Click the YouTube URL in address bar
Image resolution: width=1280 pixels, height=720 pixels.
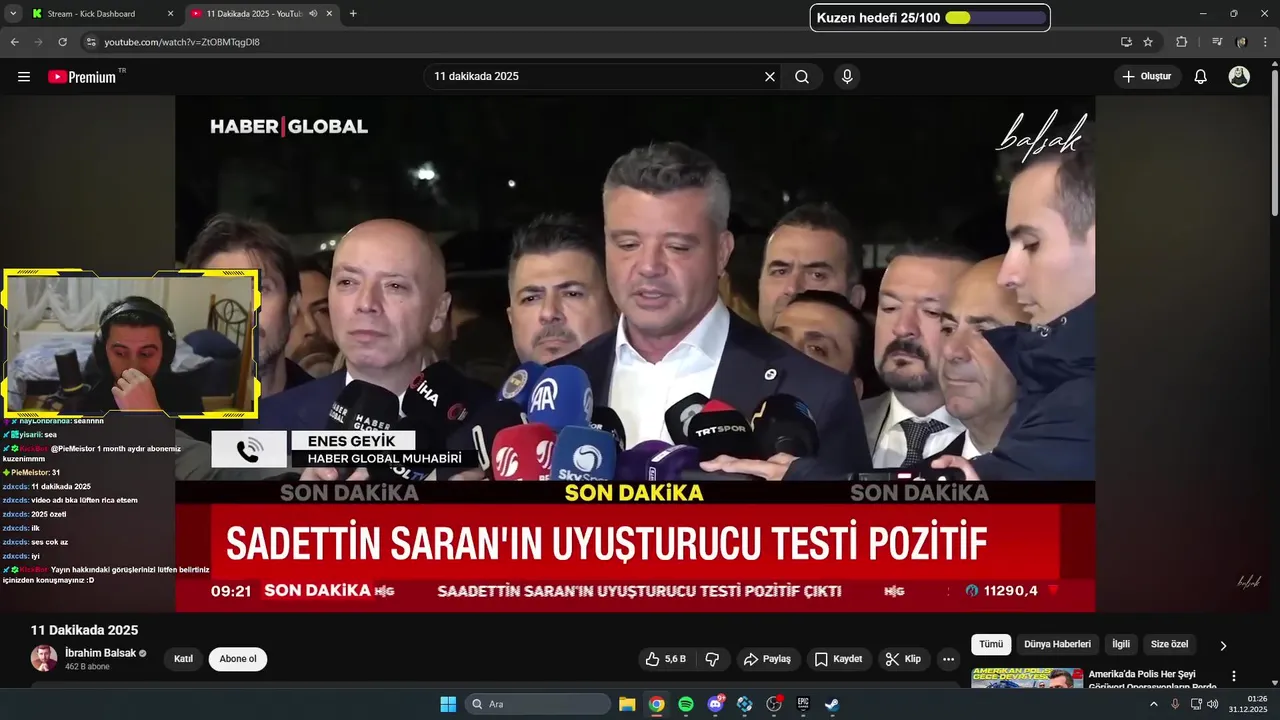click(x=182, y=42)
